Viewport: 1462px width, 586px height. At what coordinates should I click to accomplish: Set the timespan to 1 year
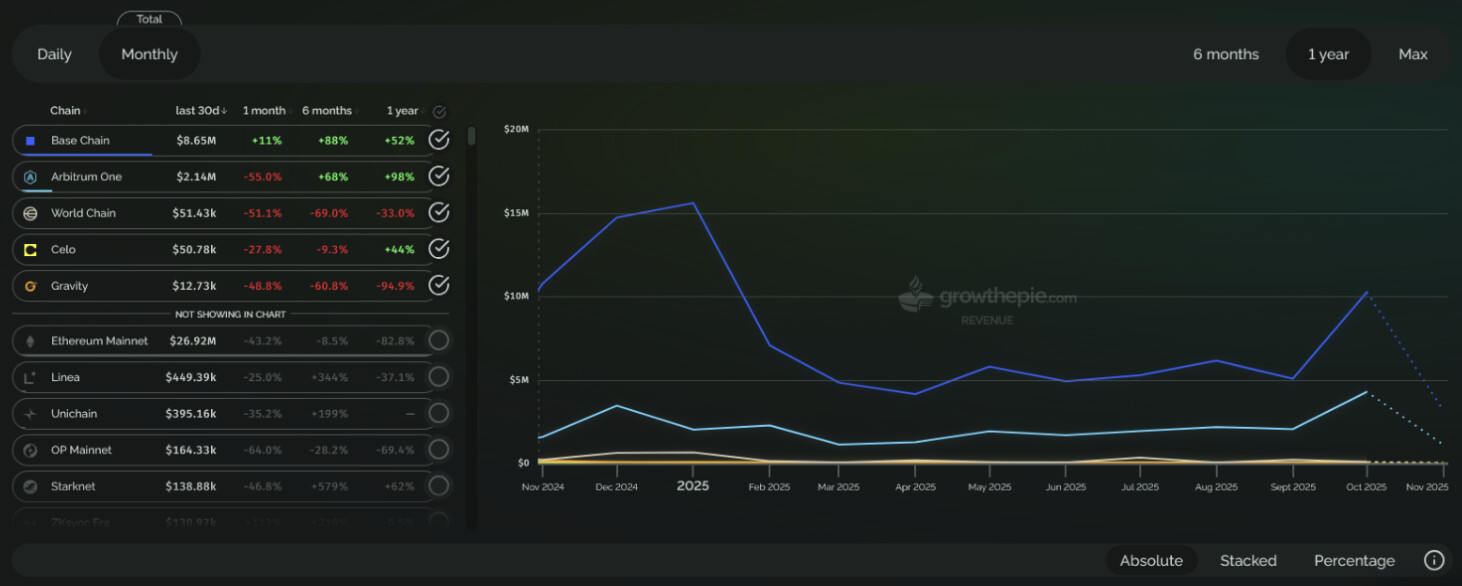[1329, 54]
